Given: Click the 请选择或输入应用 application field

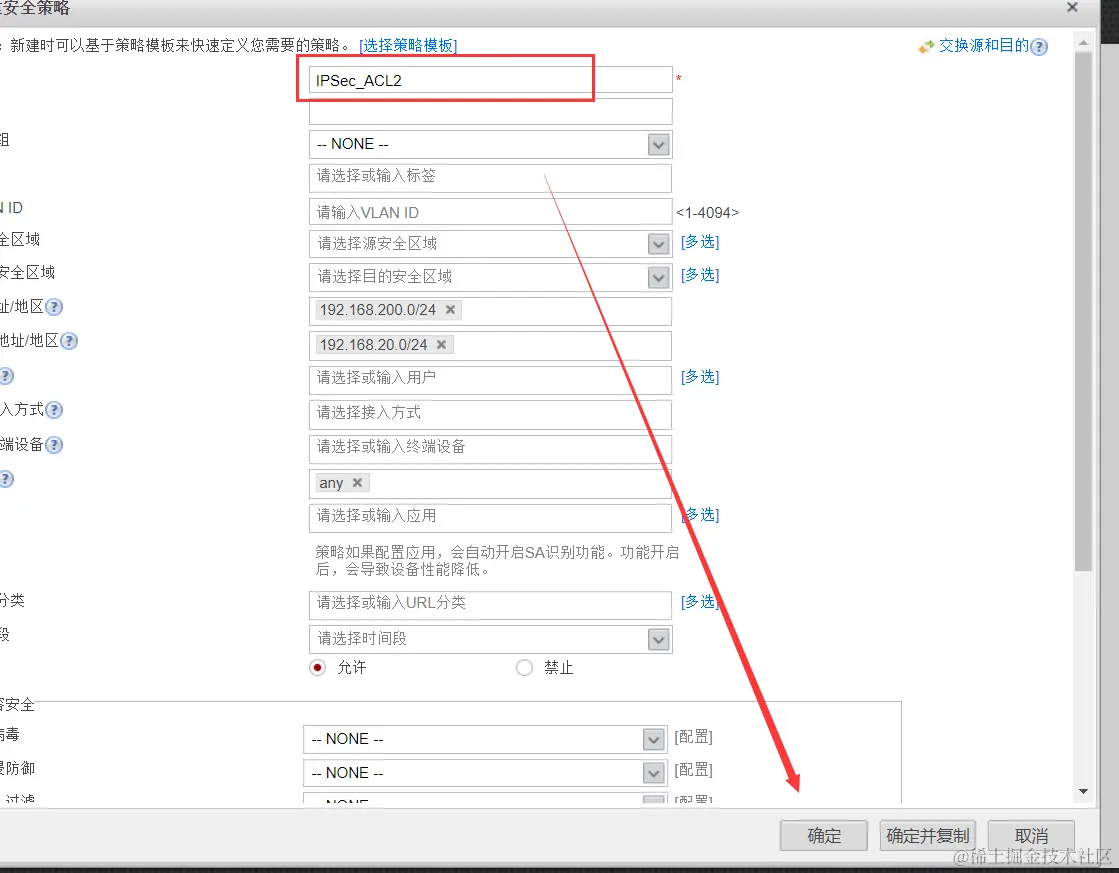Looking at the screenshot, I should (x=491, y=518).
